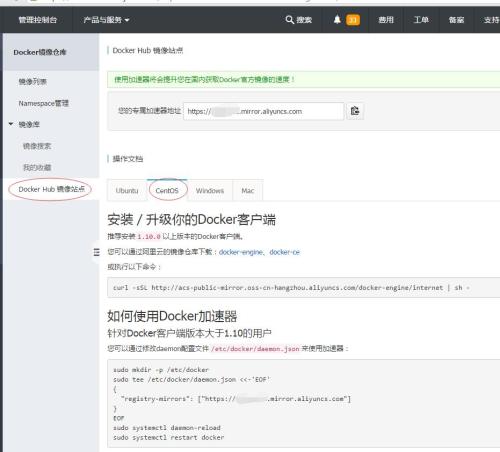
Task: Toggle the sidebar collapse handle icon
Action: (x=97, y=252)
